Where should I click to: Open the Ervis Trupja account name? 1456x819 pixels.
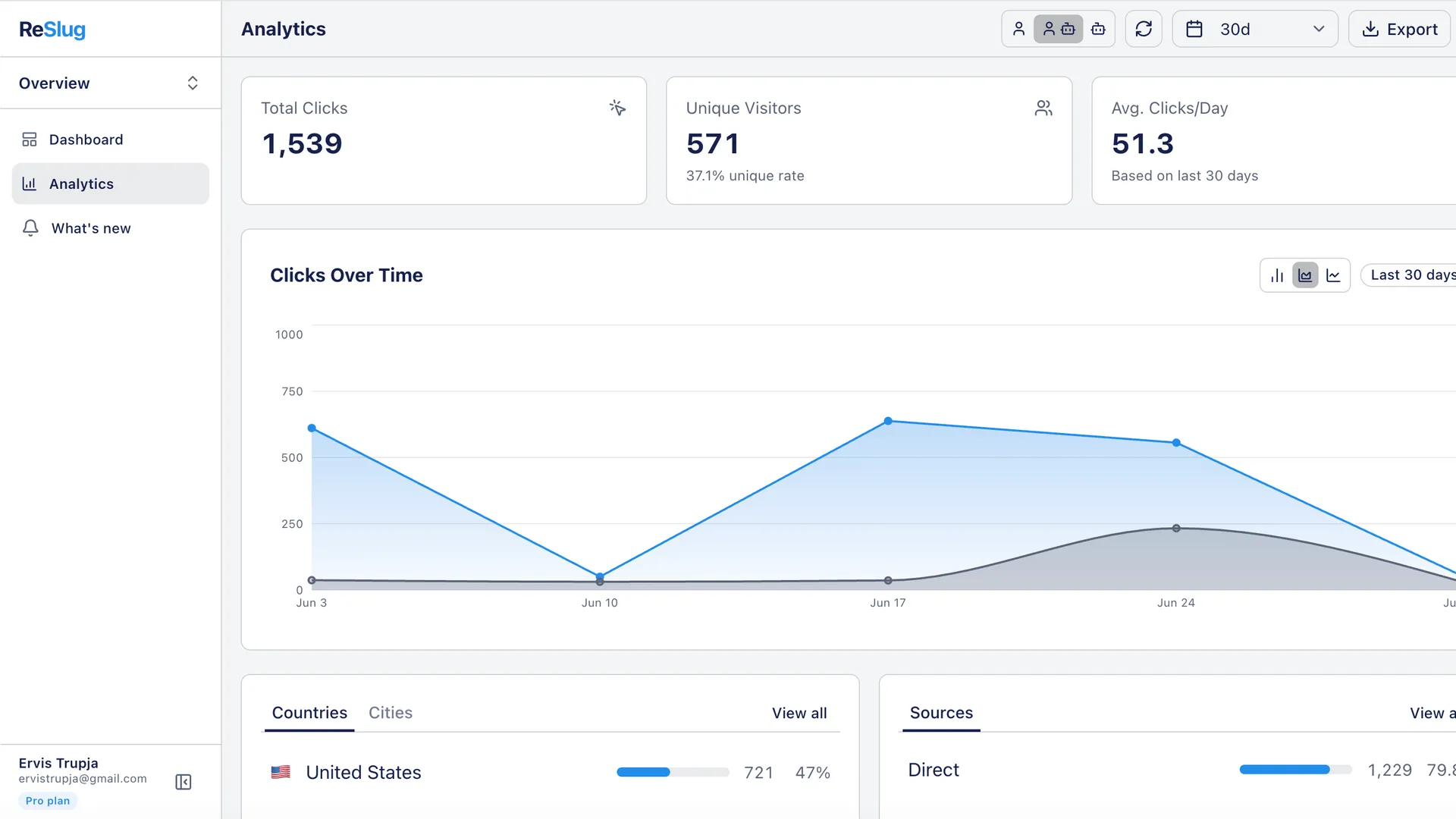pyautogui.click(x=58, y=763)
